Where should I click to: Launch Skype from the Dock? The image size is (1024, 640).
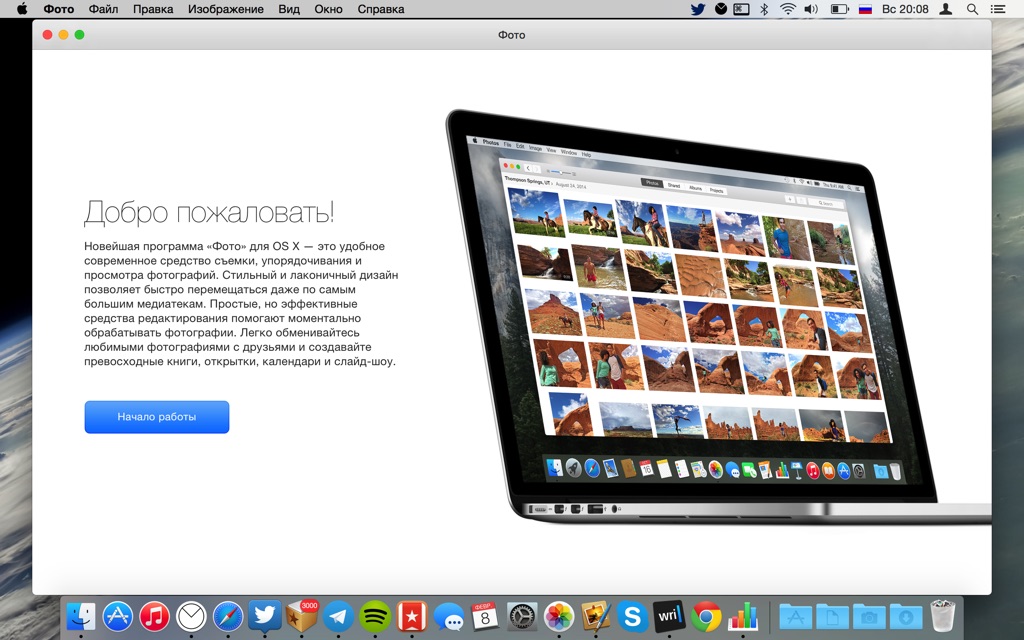point(632,616)
